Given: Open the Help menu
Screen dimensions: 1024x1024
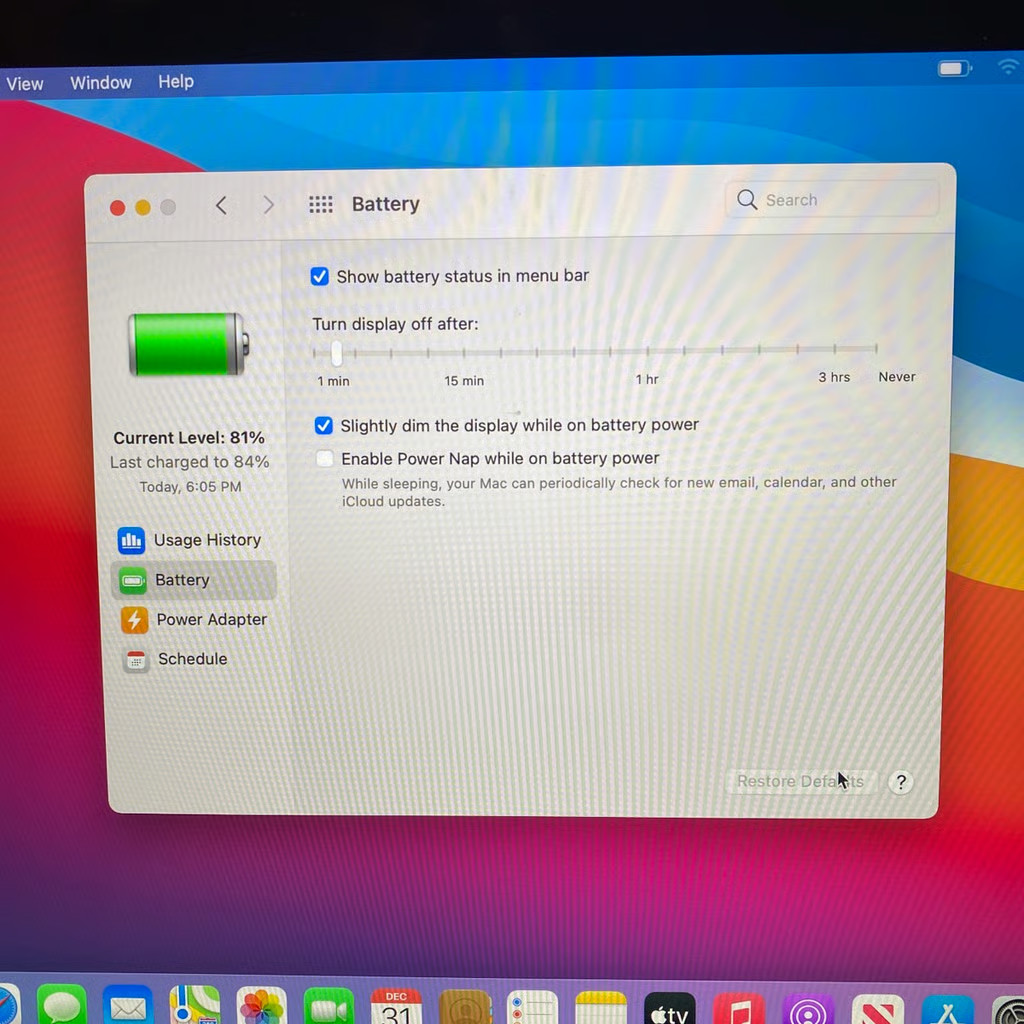Looking at the screenshot, I should (176, 81).
